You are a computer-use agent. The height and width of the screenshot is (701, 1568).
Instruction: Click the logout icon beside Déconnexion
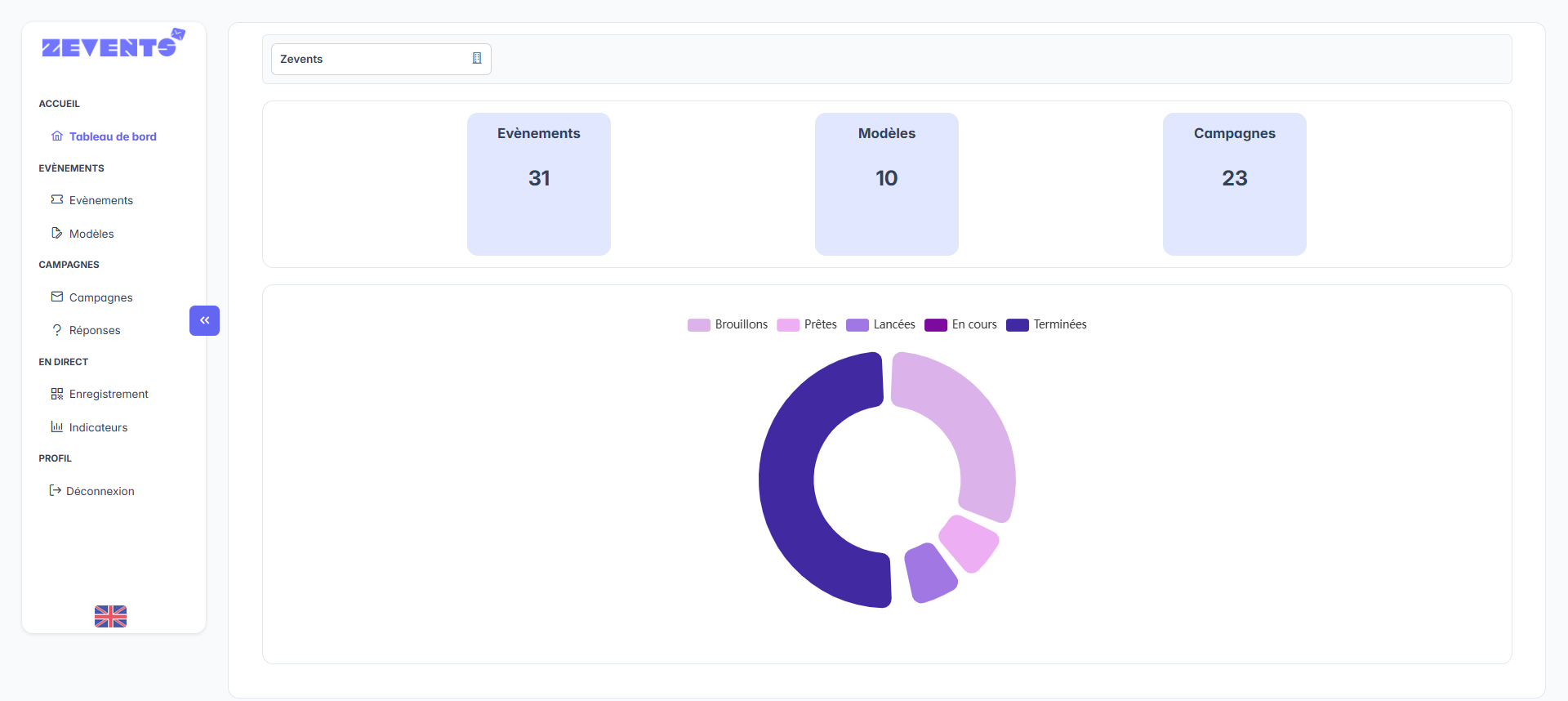55,490
